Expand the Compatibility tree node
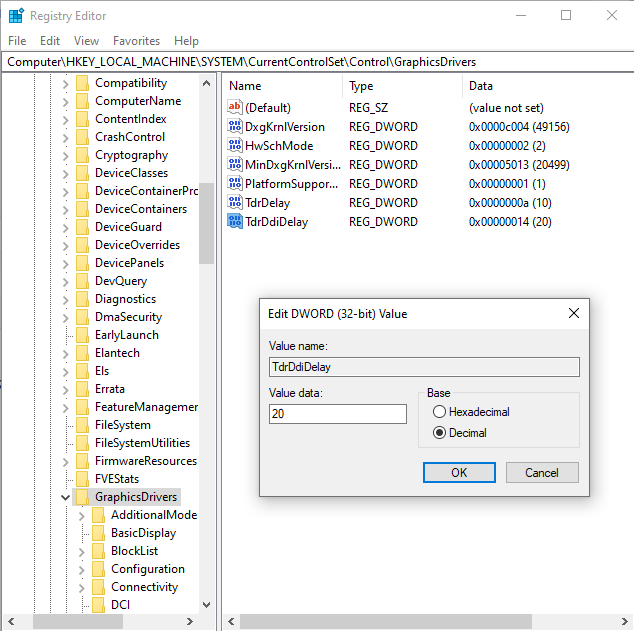Image resolution: width=634 pixels, height=631 pixels. [66, 84]
